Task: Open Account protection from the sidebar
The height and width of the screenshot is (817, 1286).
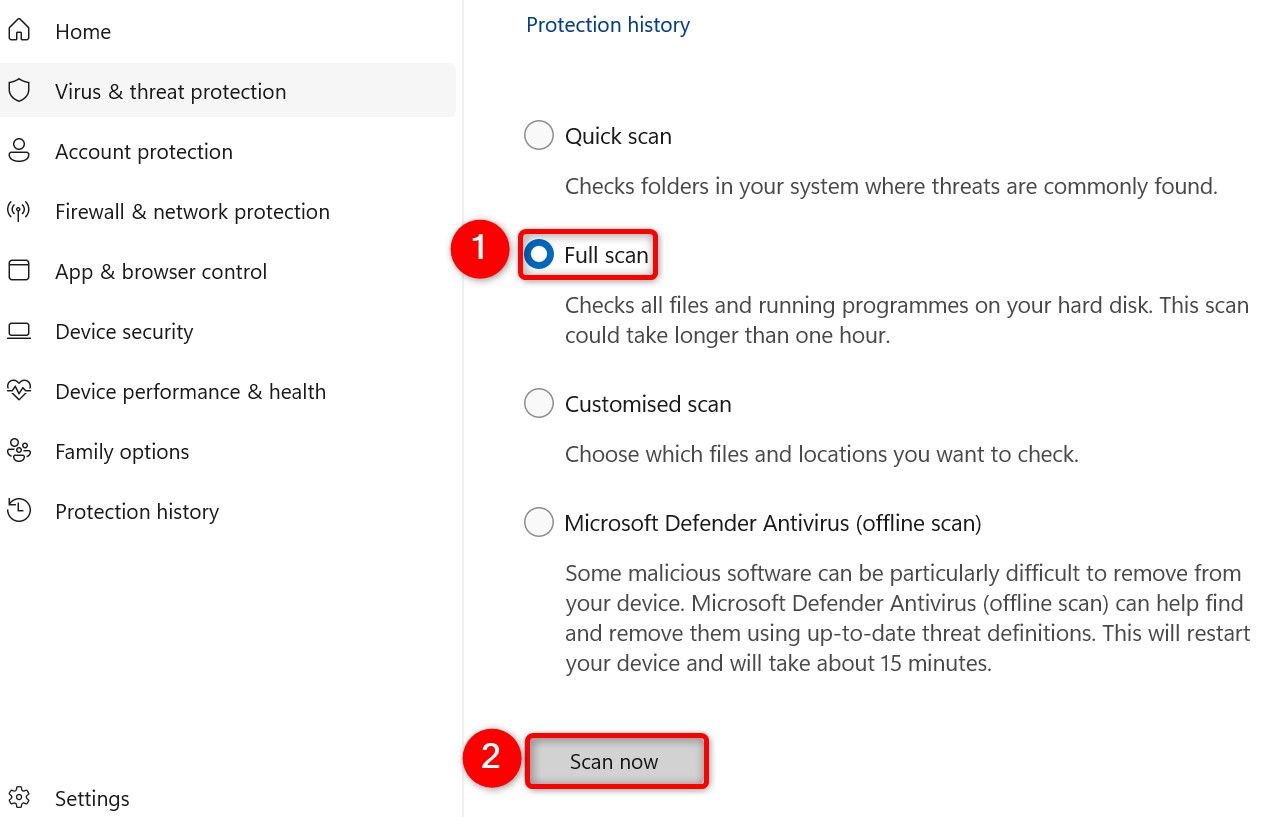Action: (143, 151)
